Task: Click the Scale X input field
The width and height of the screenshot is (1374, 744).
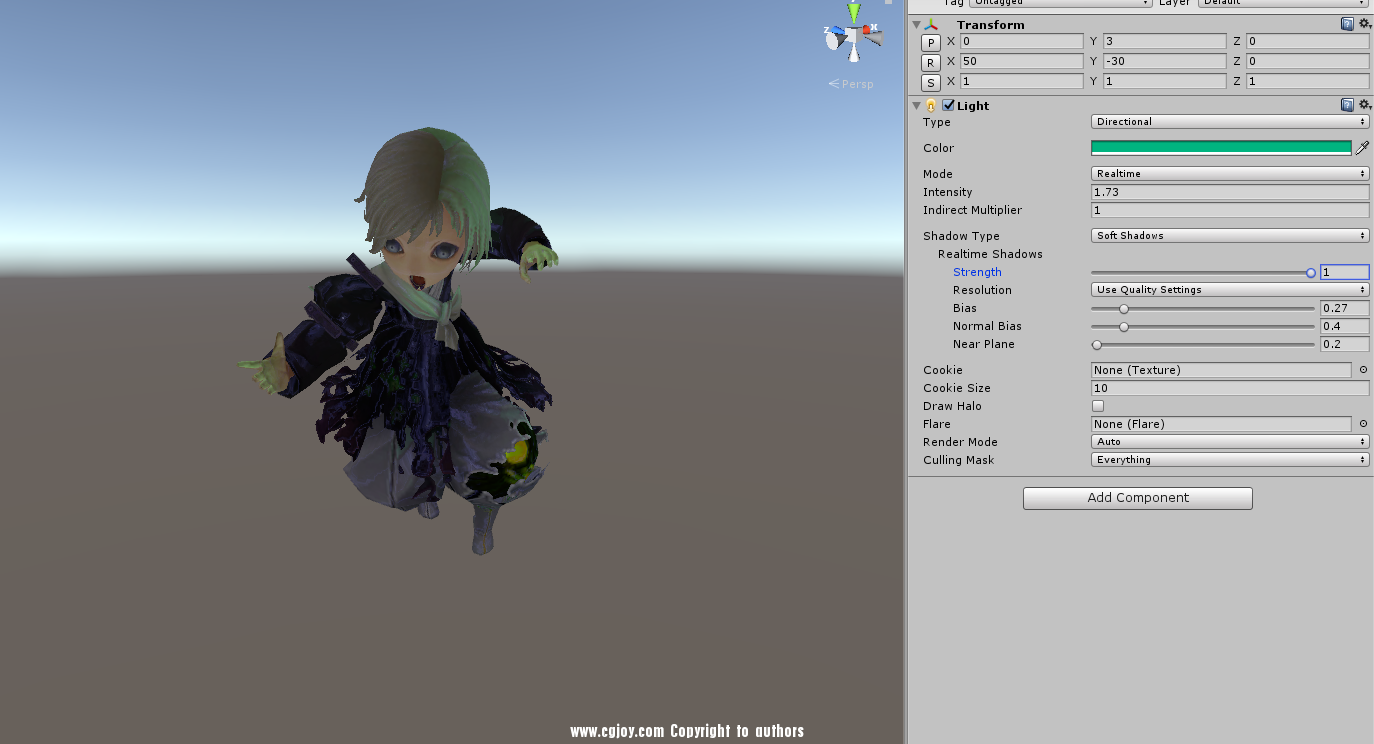Action: click(1021, 82)
